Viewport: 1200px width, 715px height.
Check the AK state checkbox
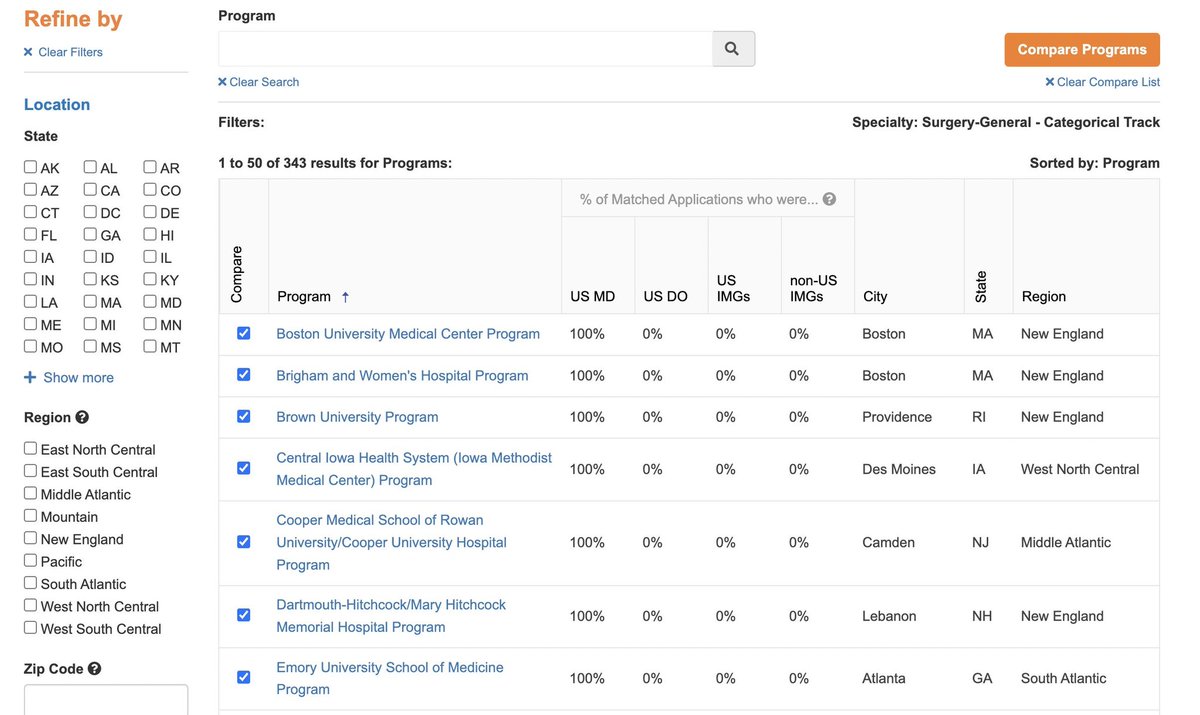30,167
